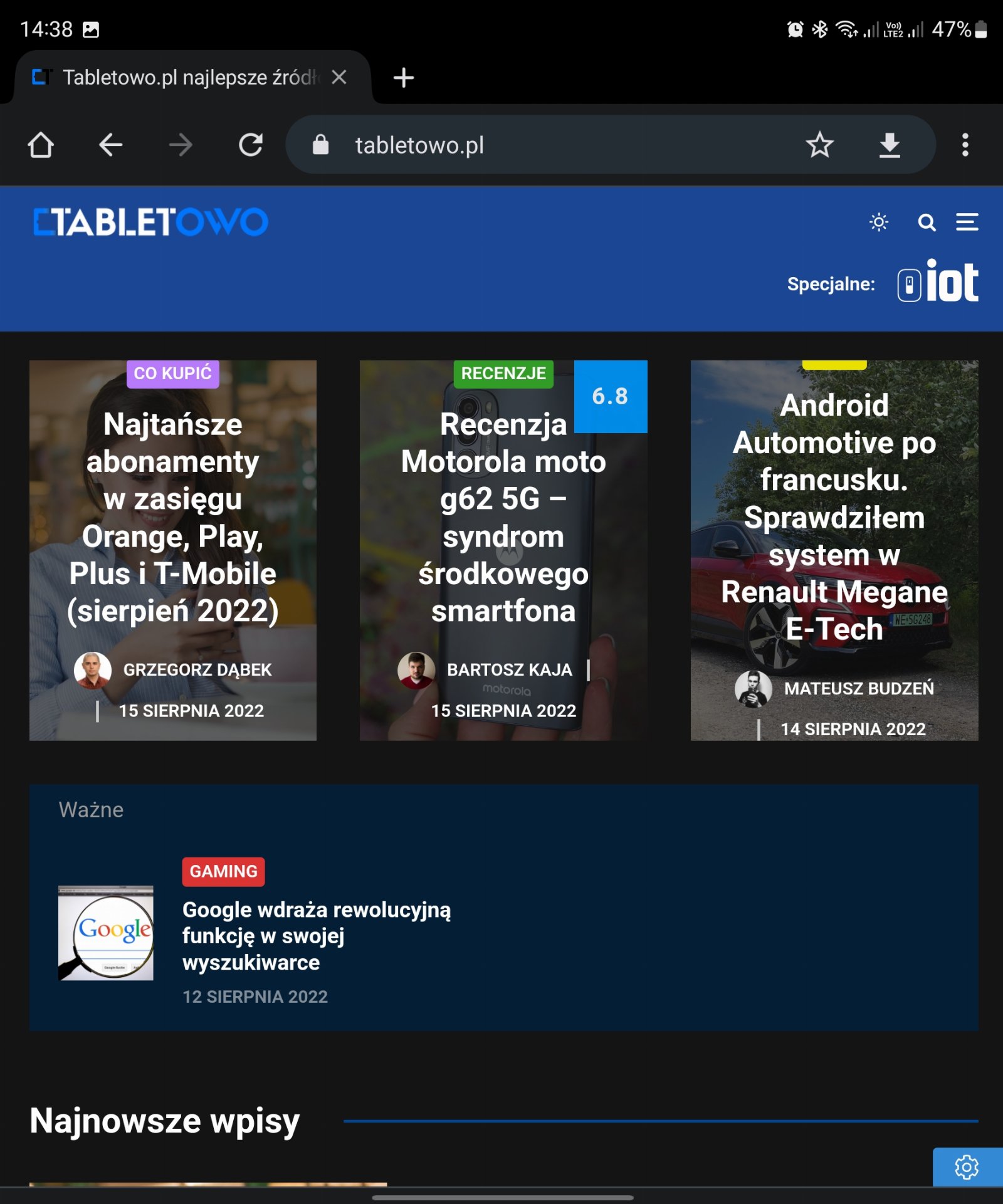Image resolution: width=1003 pixels, height=1204 pixels.
Task: Tap the alarm status bar icon
Action: pos(795,29)
